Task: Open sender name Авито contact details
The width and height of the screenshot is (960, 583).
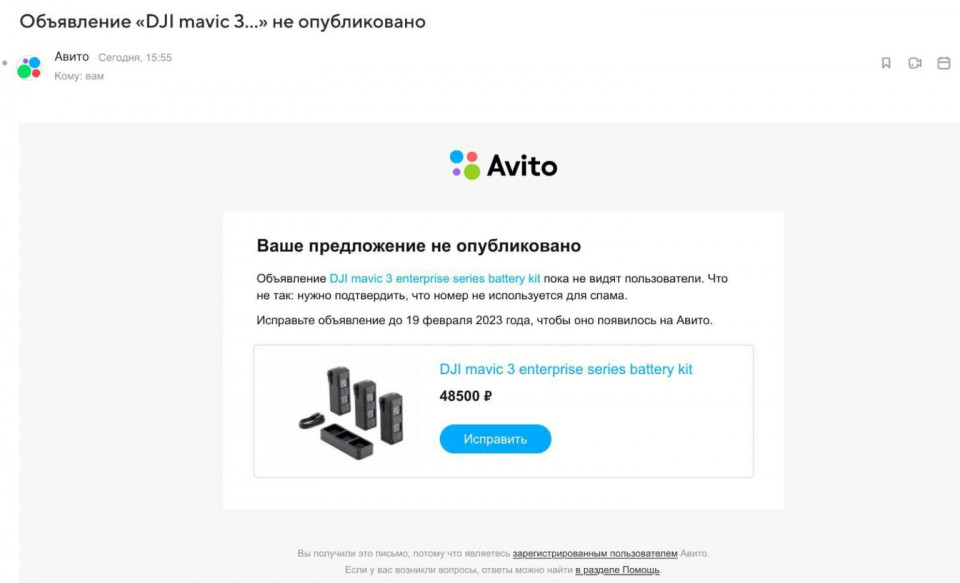Action: point(72,57)
